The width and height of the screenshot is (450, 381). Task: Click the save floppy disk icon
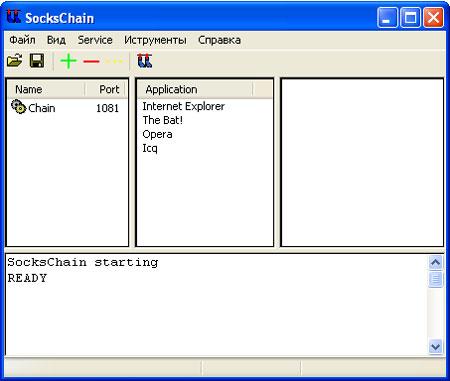(37, 61)
